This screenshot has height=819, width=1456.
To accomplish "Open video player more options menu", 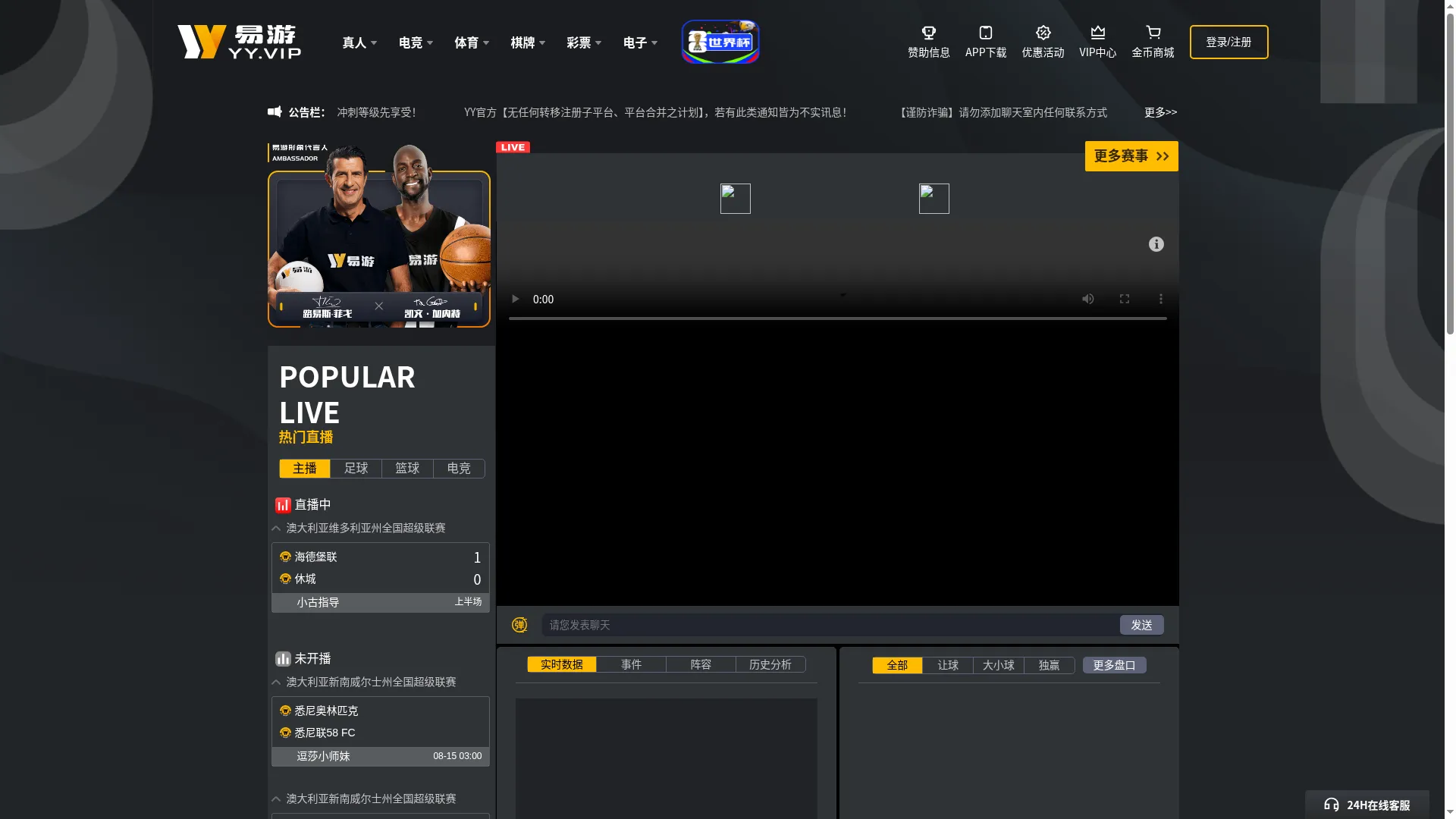I will [x=1161, y=299].
